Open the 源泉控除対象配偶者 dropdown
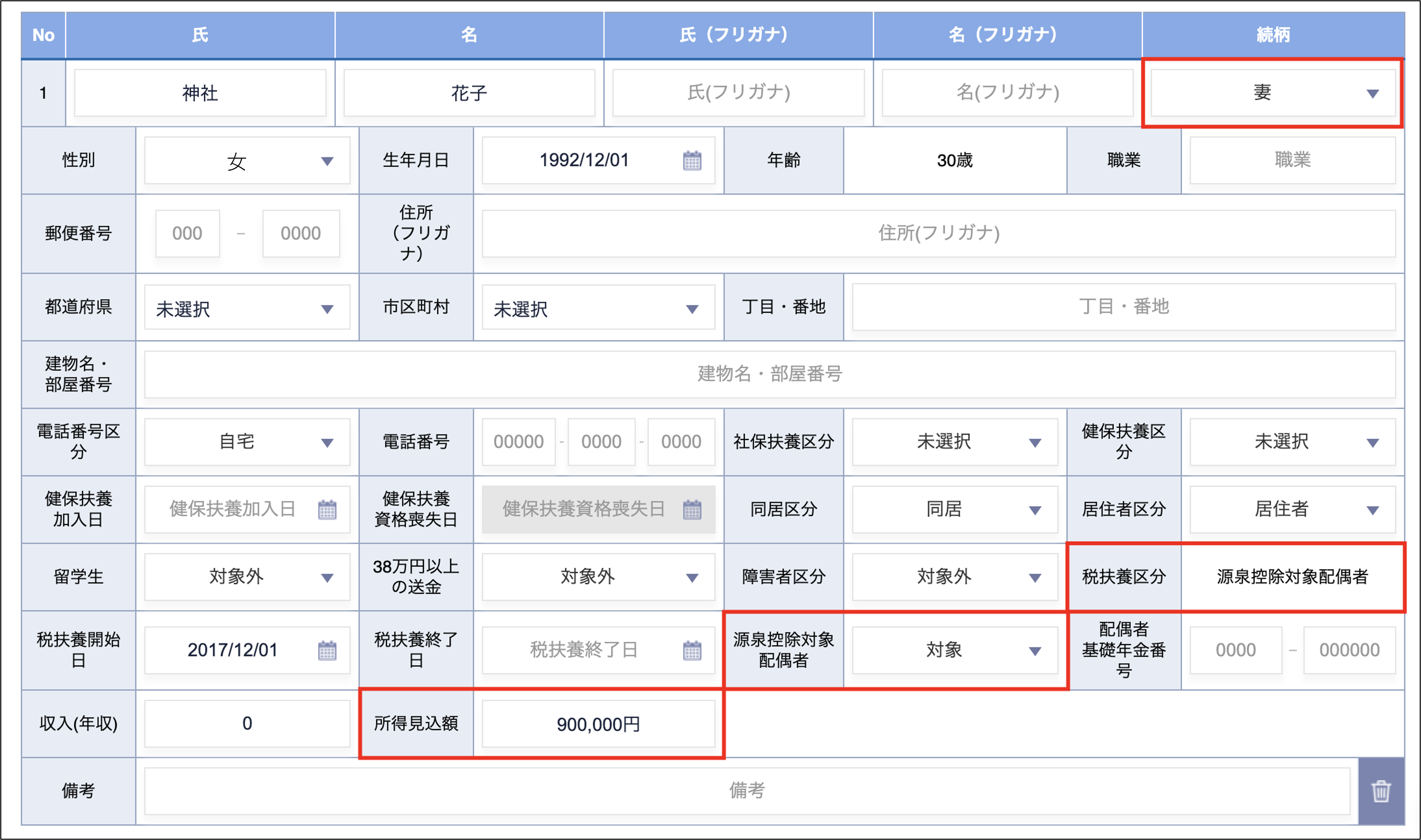 (x=954, y=650)
